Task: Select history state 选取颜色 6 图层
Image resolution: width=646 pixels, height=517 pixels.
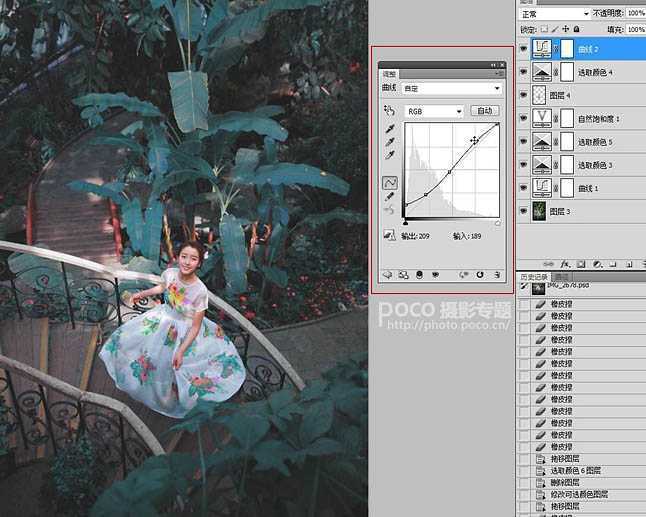Action: tap(576, 470)
